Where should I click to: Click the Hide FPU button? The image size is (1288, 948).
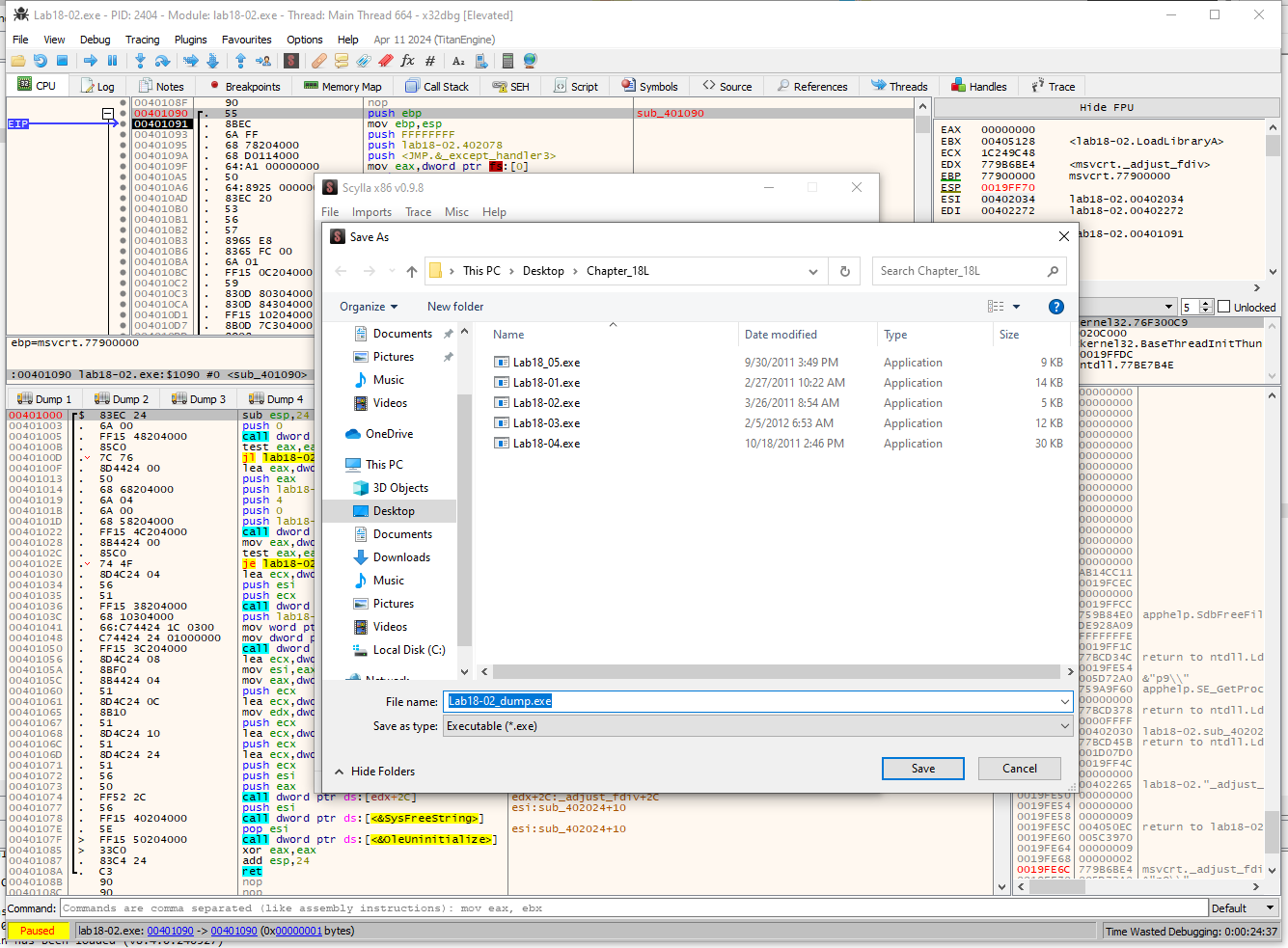(x=1107, y=107)
